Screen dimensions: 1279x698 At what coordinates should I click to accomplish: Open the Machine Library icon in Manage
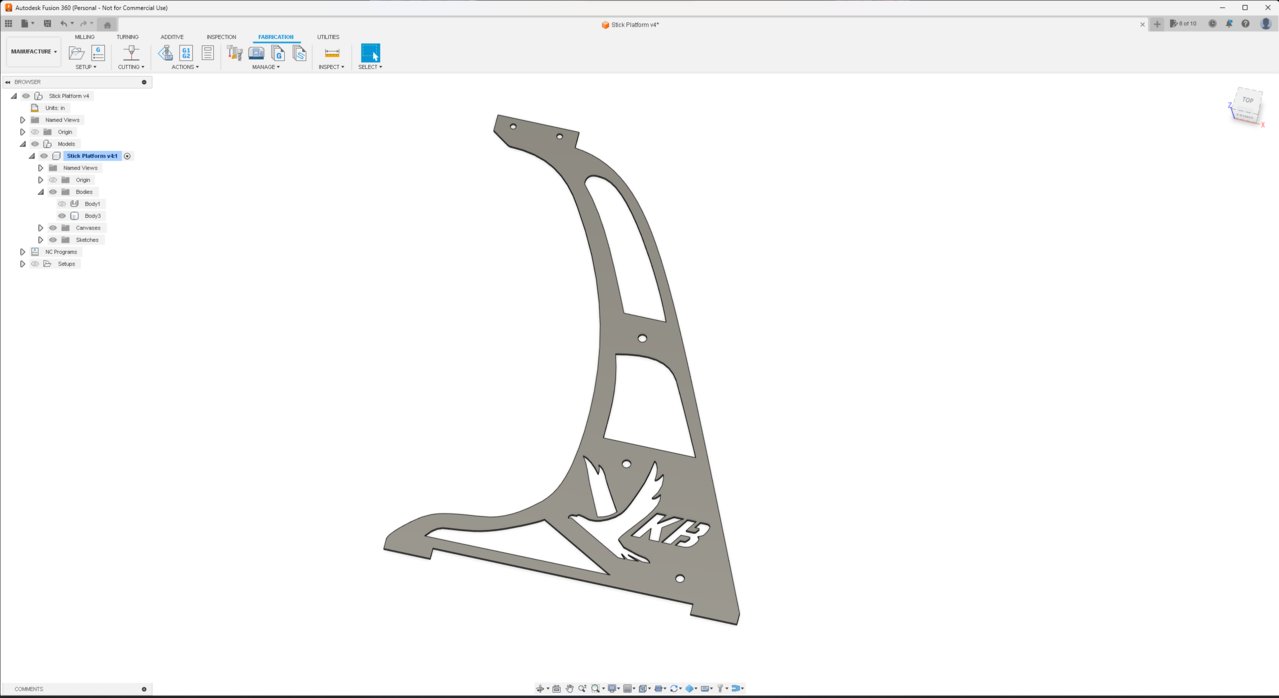(256, 53)
